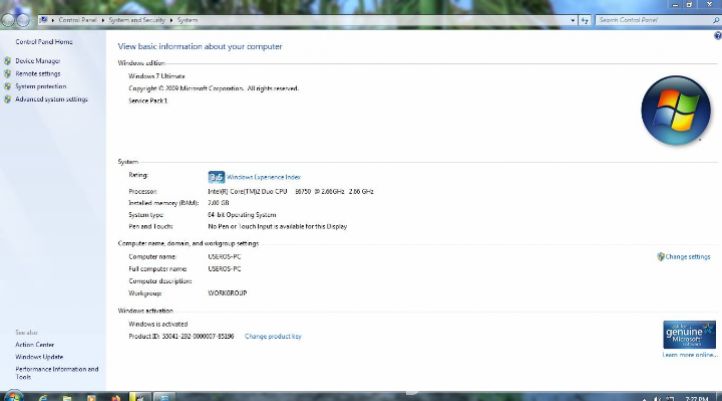Image resolution: width=722 pixels, height=401 pixels.
Task: Open Control Panel Home
Action: [x=44, y=42]
